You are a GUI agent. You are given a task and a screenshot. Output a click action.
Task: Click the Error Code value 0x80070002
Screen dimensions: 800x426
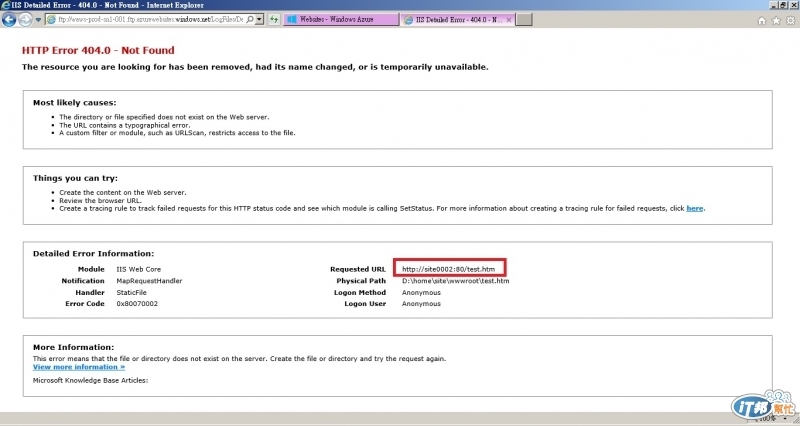(137, 304)
